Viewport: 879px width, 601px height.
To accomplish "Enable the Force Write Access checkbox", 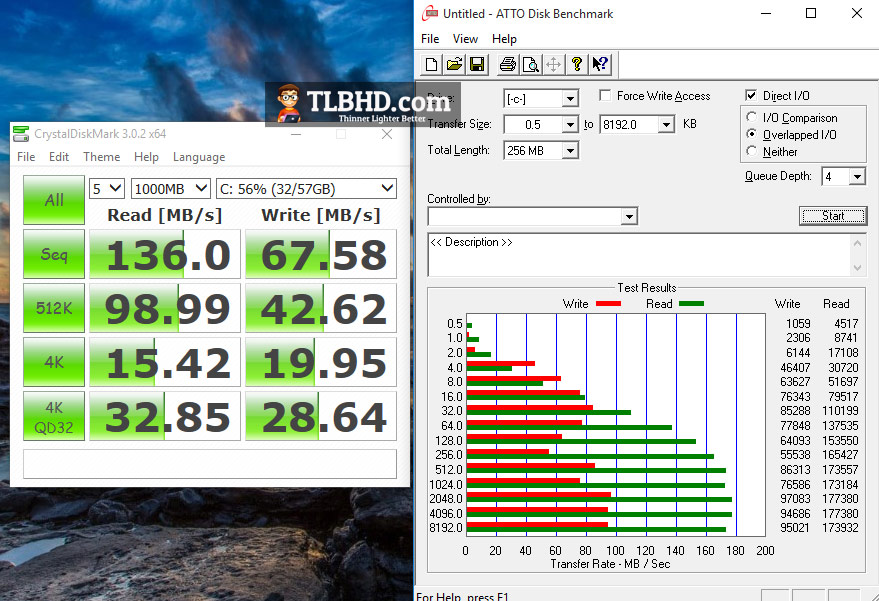I will (x=605, y=95).
